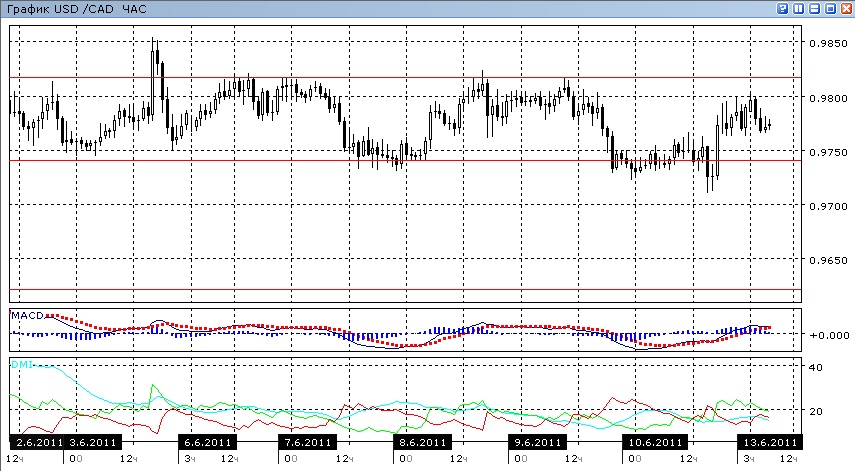
Task: Select the 10.6.2011 date marker
Action: [655, 442]
